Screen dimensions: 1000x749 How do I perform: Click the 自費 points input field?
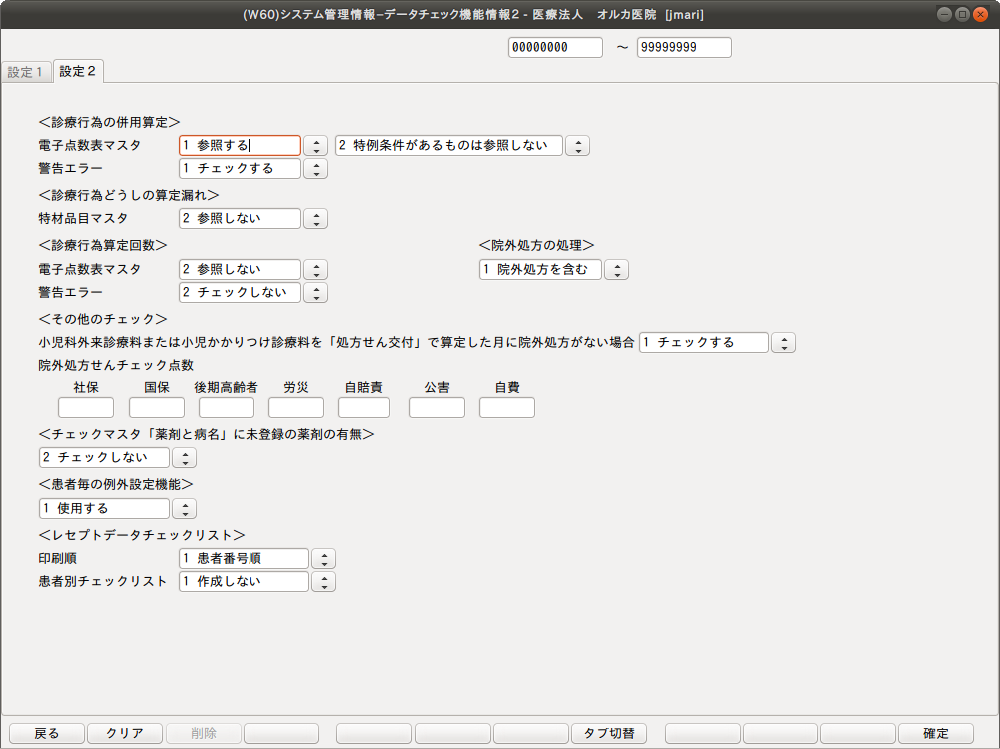[x=506, y=408]
